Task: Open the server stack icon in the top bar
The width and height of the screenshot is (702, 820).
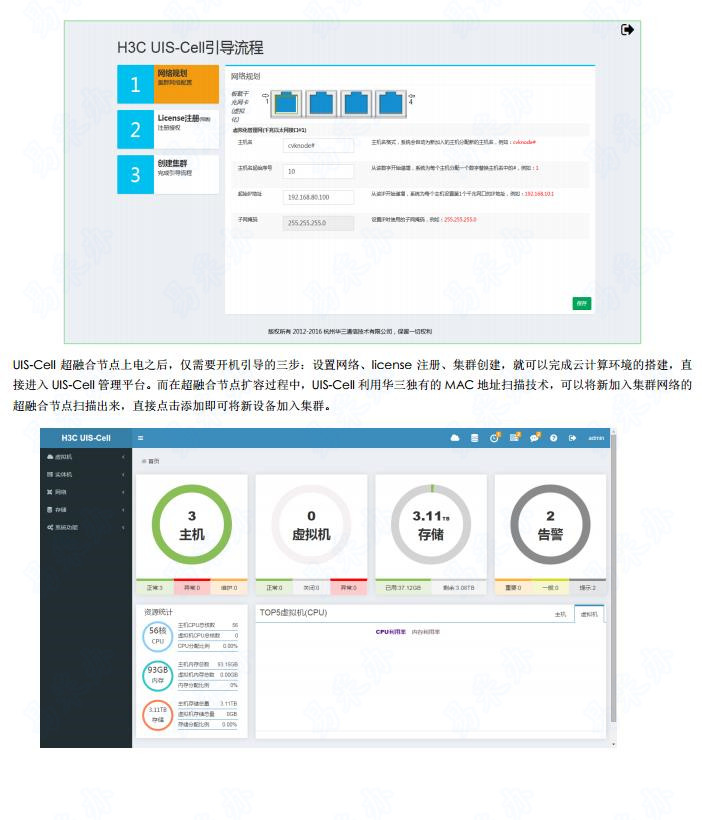Action: pos(474,438)
